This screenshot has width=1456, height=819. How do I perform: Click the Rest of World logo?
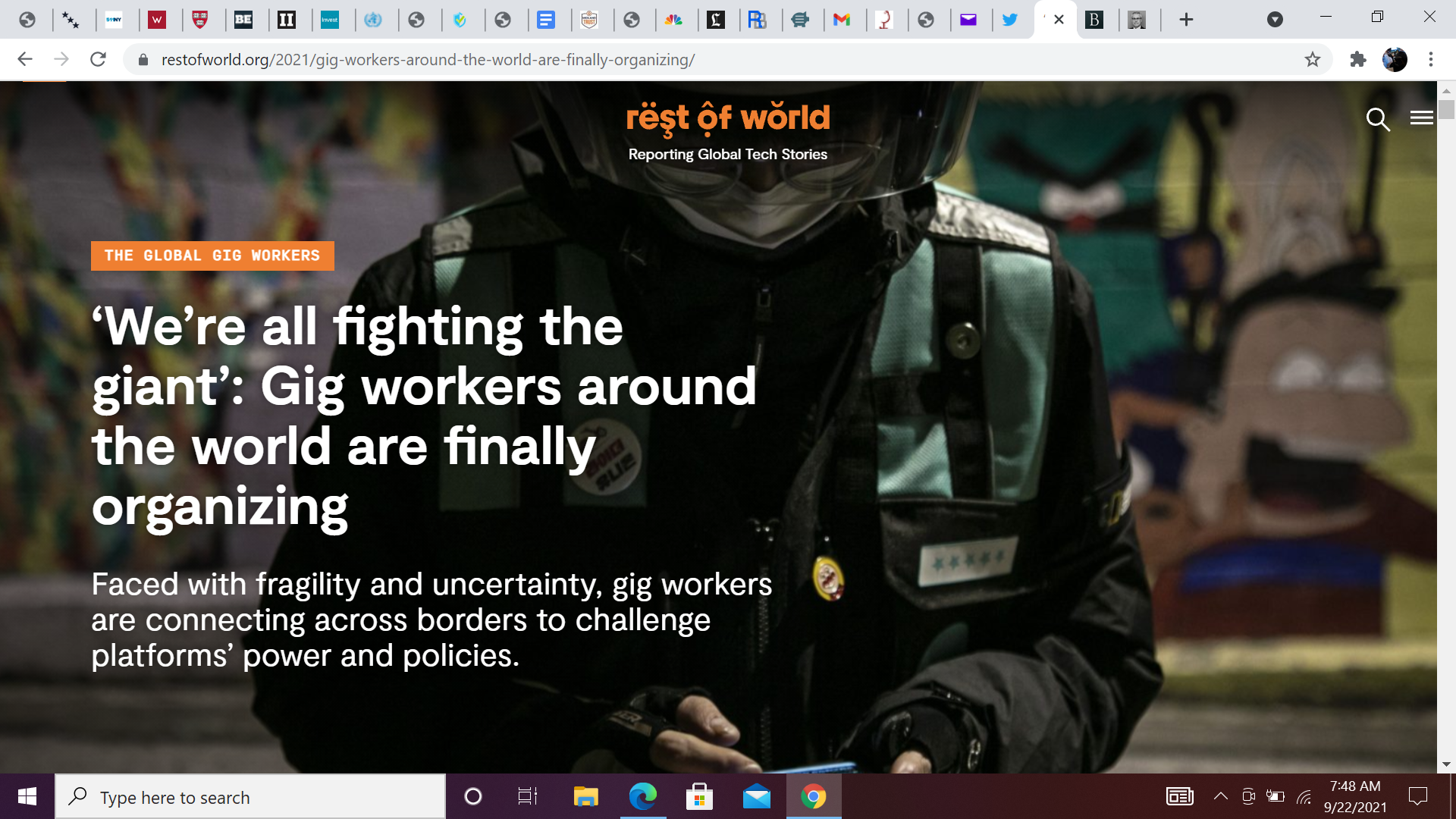(x=727, y=118)
